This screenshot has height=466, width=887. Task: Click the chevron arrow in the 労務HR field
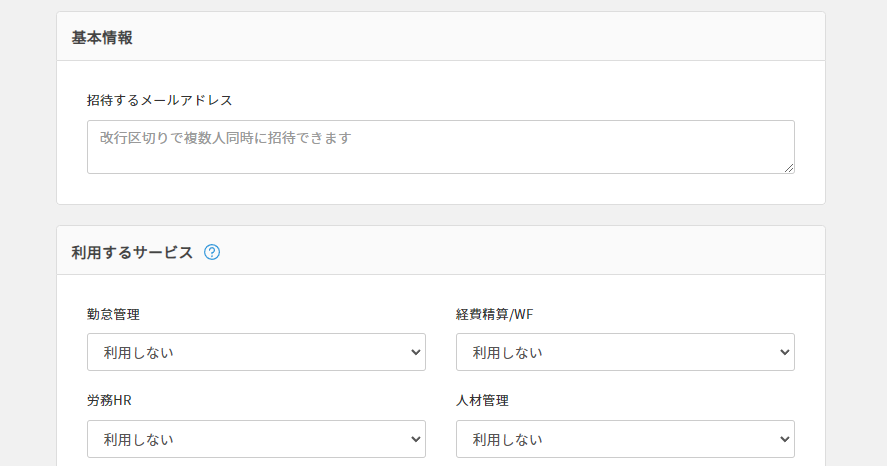tap(416, 439)
